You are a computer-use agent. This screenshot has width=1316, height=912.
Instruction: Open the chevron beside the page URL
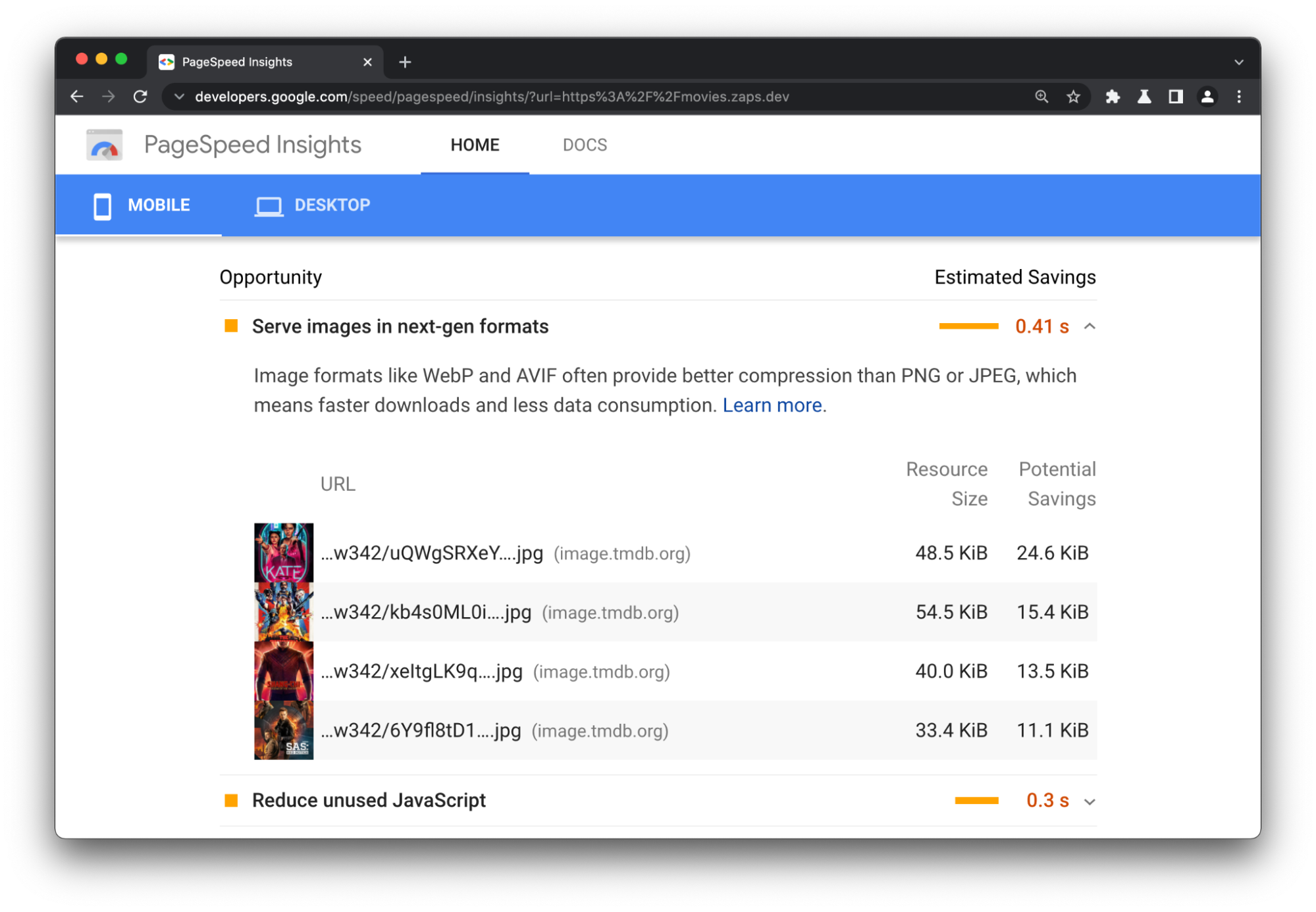click(179, 96)
